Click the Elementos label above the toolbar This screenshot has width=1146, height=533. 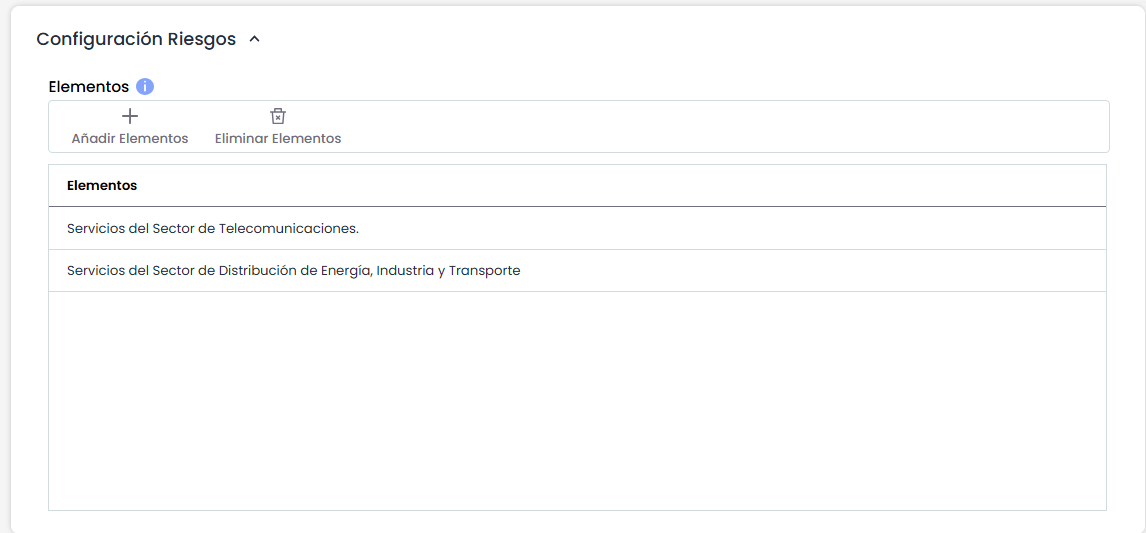click(x=89, y=87)
